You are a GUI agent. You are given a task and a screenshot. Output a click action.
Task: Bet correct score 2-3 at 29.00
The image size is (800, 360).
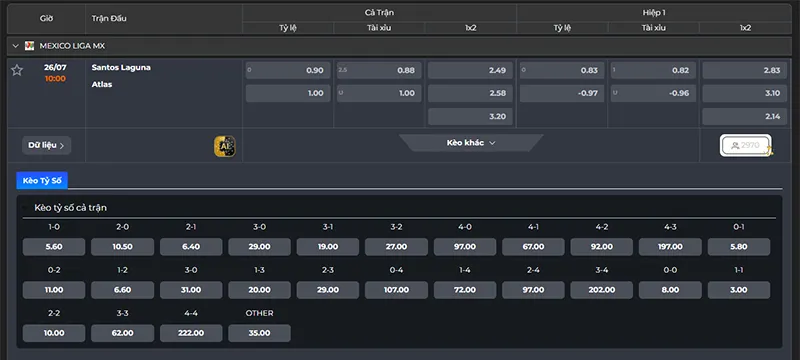(x=328, y=290)
